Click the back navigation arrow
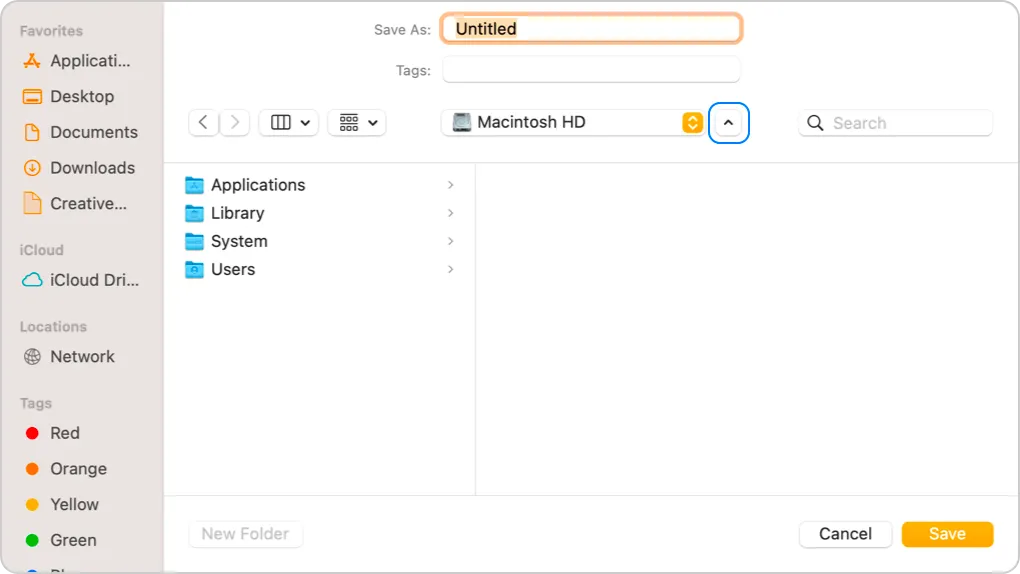This screenshot has width=1020, height=574. (203, 122)
